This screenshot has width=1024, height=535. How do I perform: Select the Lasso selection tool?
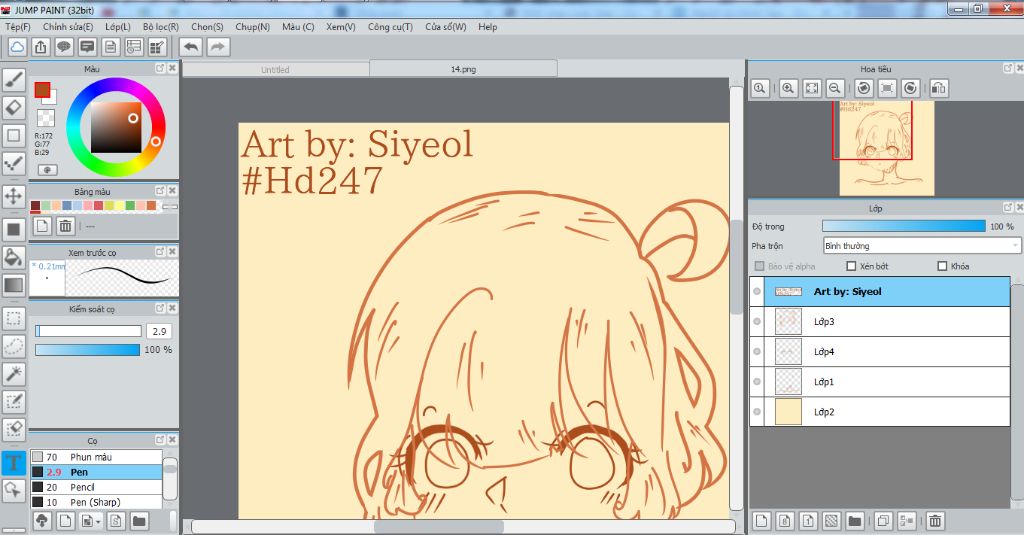[14, 346]
